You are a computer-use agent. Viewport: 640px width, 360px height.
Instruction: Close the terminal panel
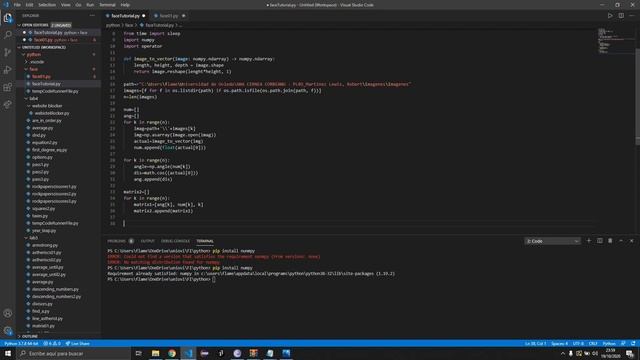pyautogui.click(x=631, y=241)
